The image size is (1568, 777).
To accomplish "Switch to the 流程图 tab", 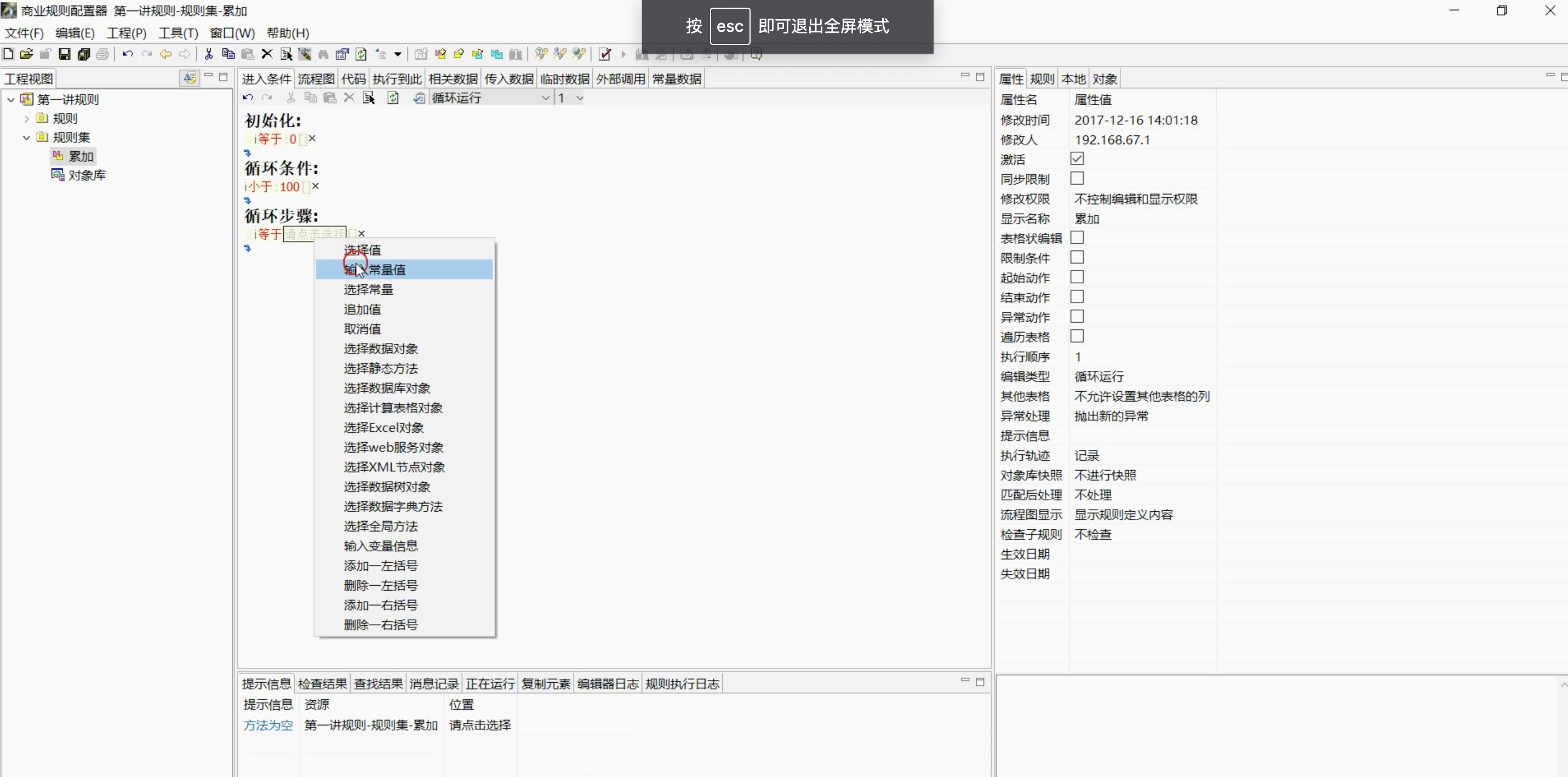I will (316, 78).
